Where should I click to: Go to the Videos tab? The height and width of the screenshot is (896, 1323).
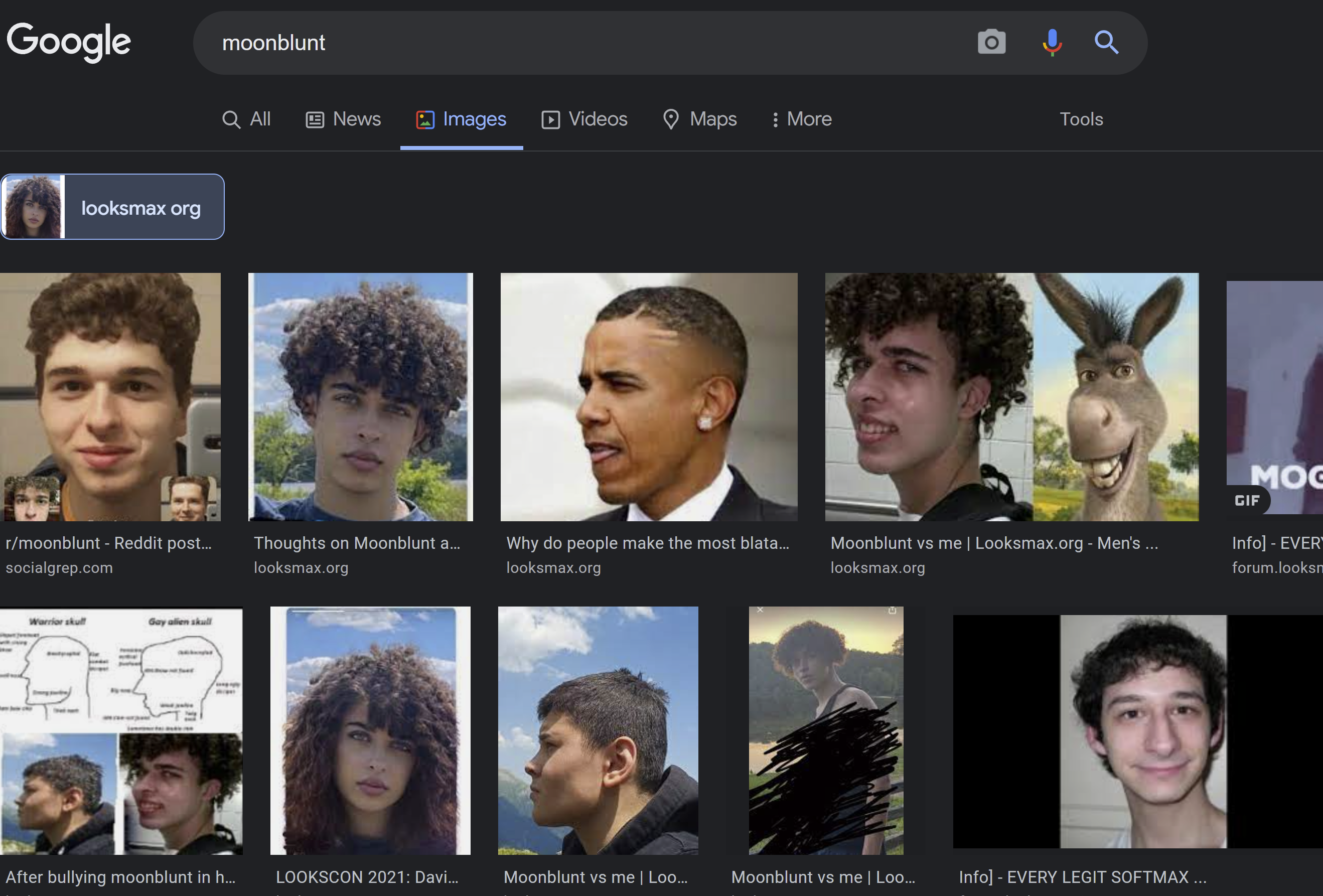click(584, 119)
